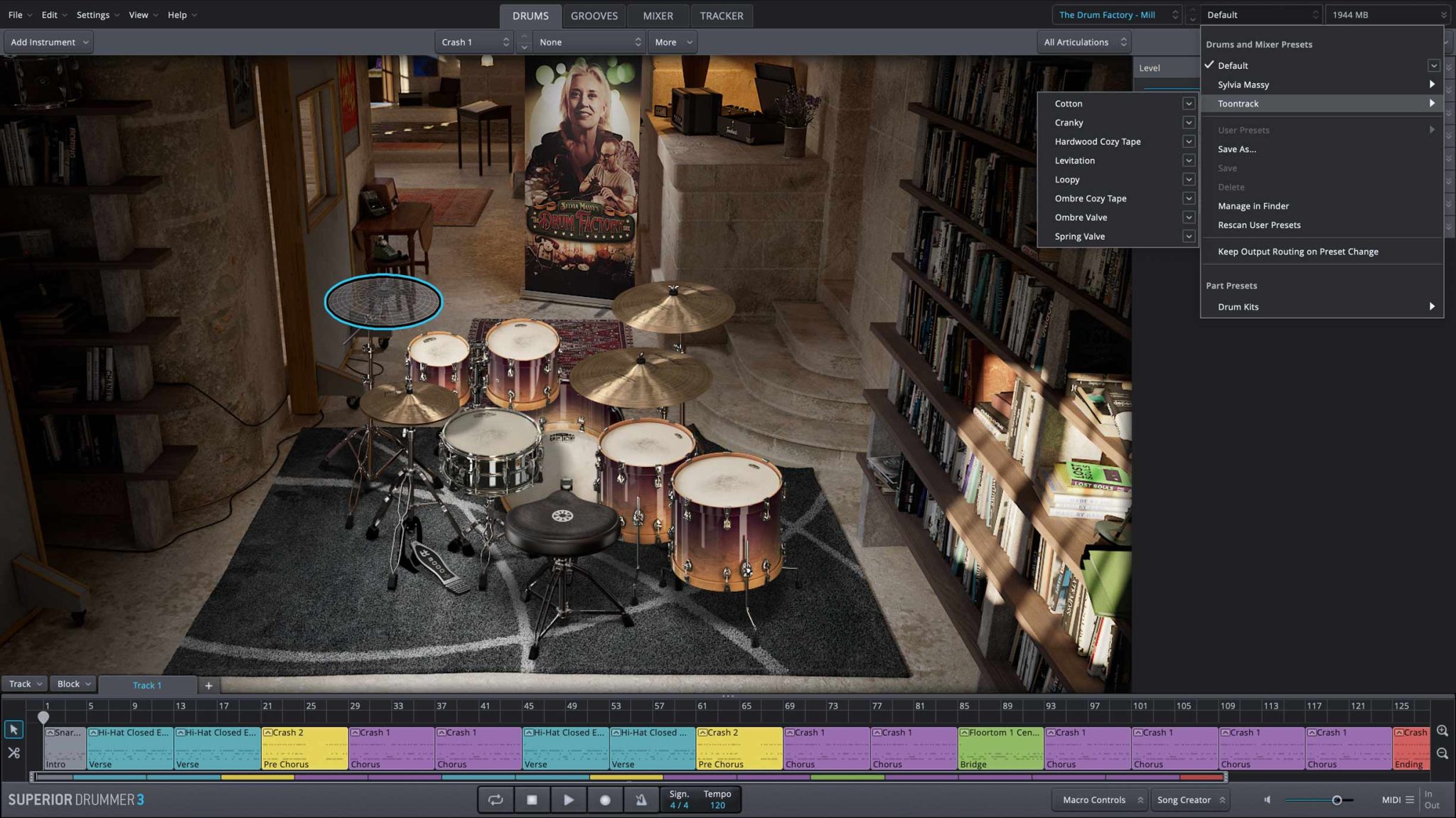Toggle loop playback in transport

point(496,800)
